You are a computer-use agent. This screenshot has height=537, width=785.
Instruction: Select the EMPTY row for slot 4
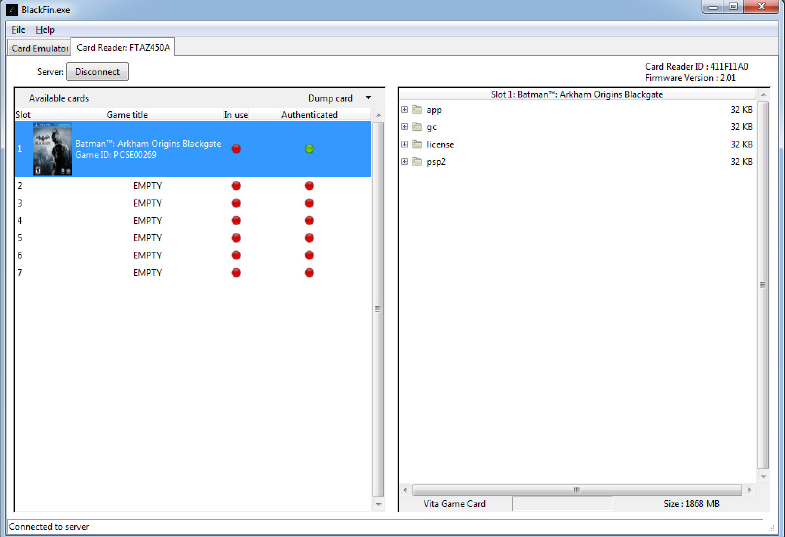pos(193,220)
